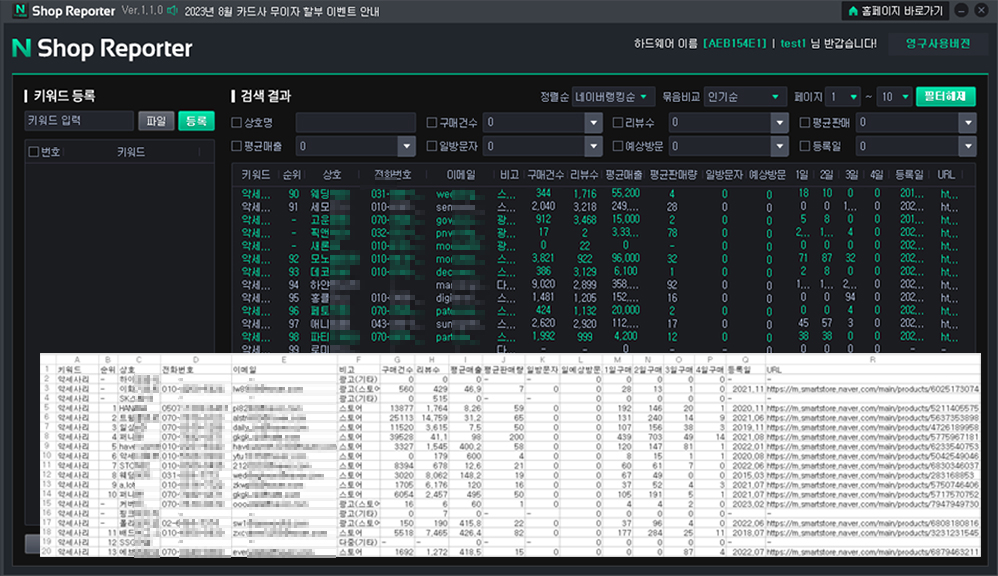Click review count 3,468 cell
This screenshot has width=998, height=576.
[x=584, y=220]
